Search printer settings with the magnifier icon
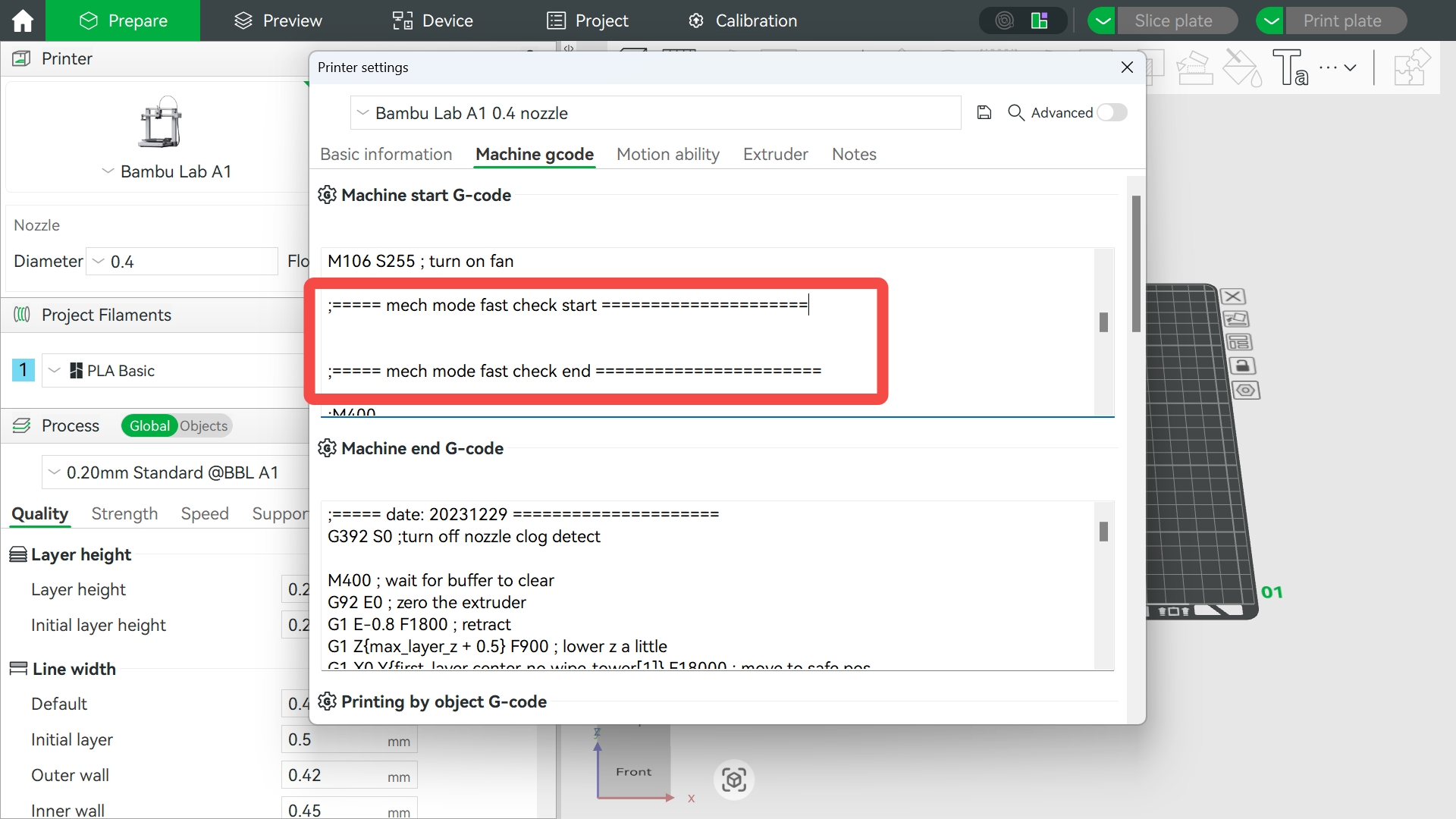Screen dimensions: 1456x819 (1016, 113)
